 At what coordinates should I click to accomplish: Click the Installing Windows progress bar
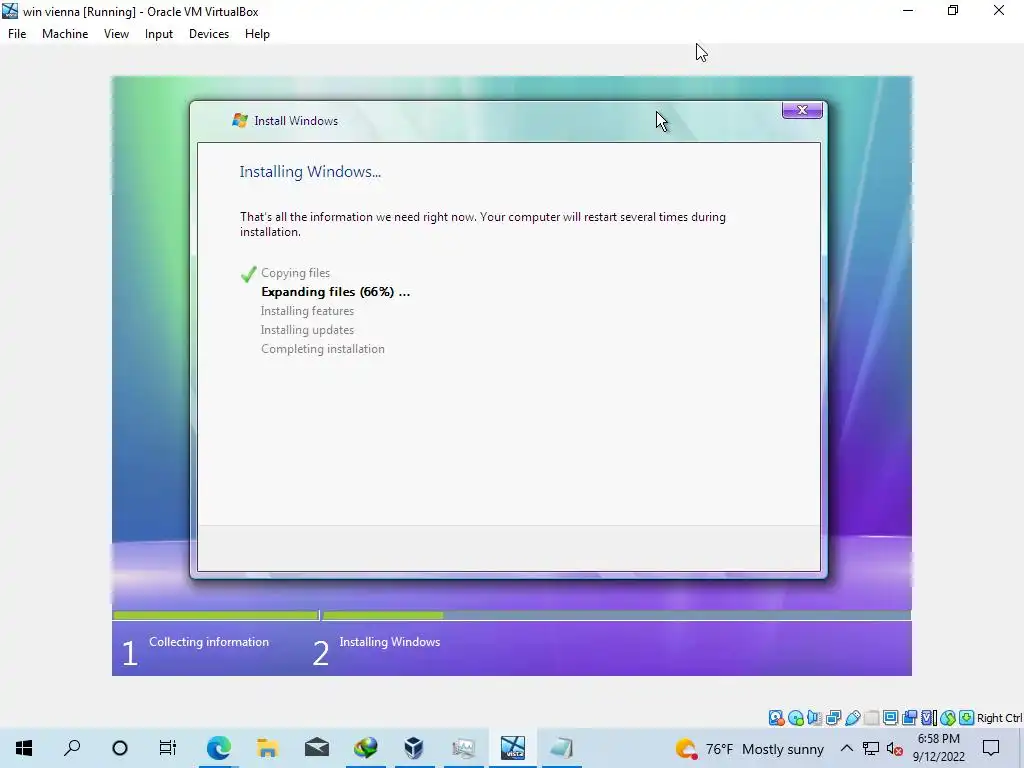[616, 615]
